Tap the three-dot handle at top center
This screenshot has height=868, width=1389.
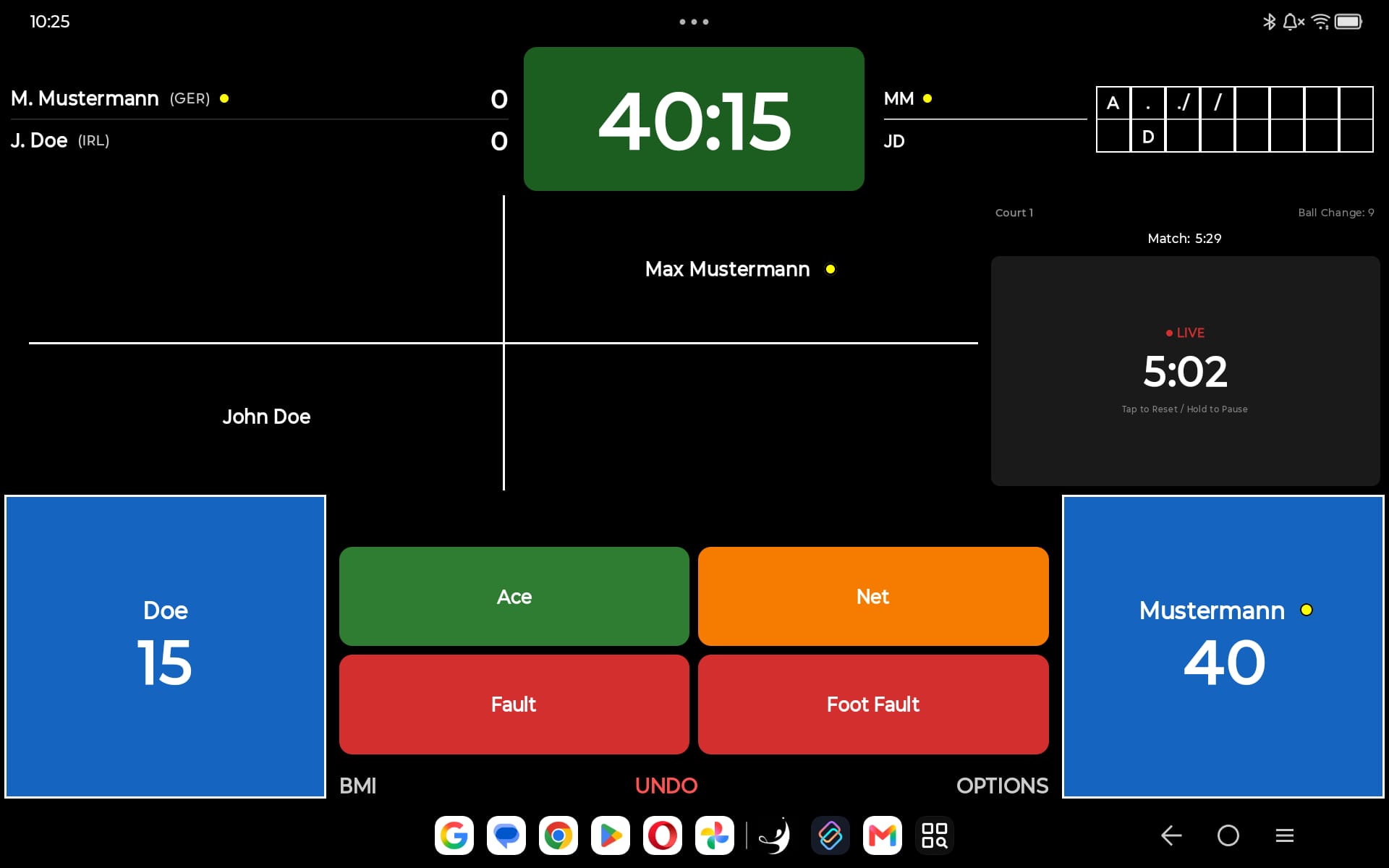pos(694,22)
